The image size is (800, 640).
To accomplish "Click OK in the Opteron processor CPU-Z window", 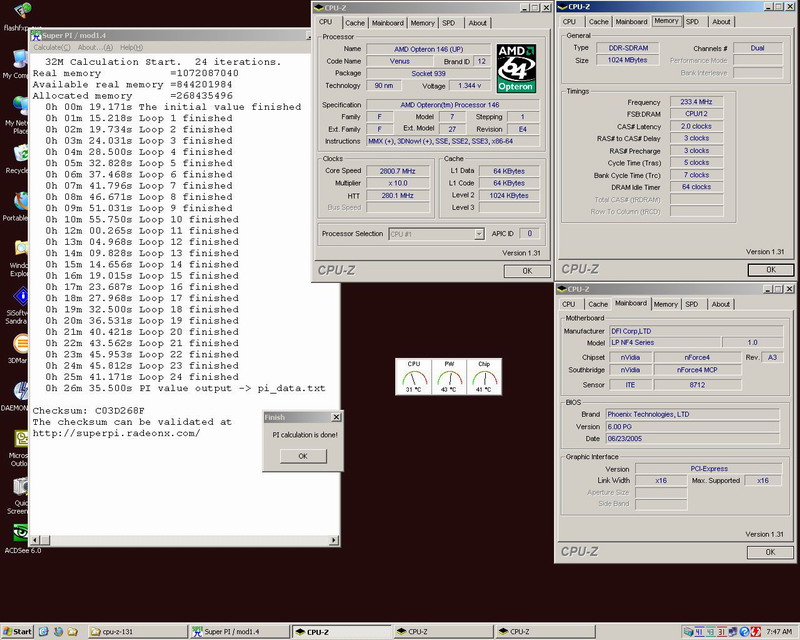I will pos(527,271).
